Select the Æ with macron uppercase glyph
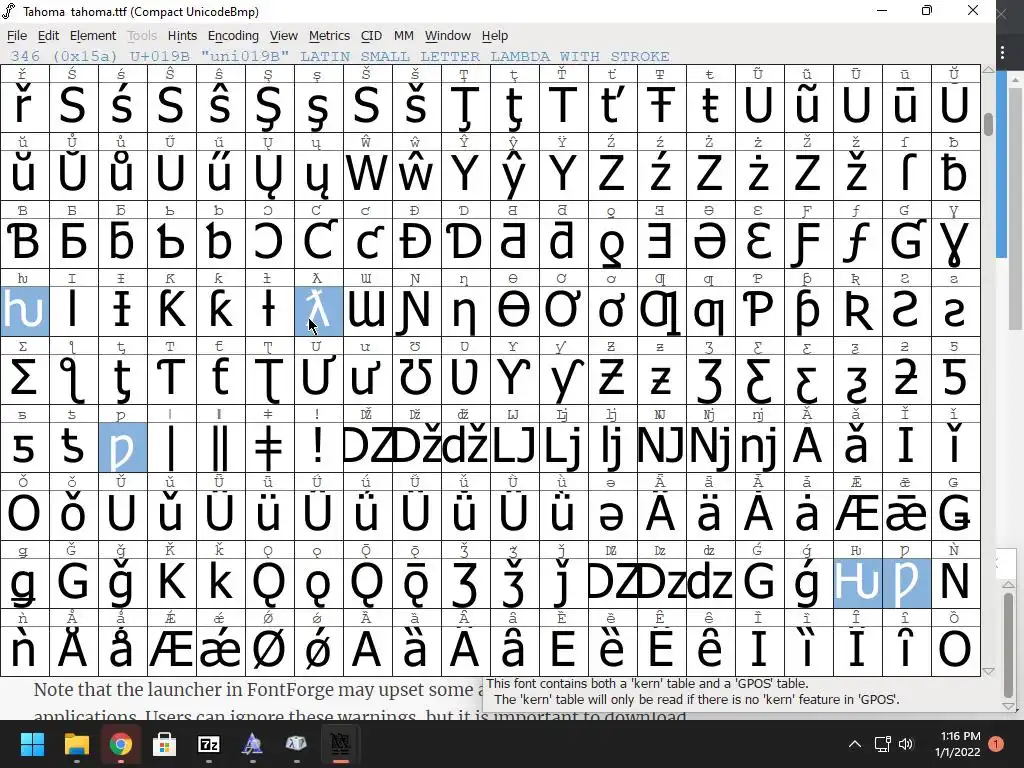Viewport: 1024px width, 768px height. click(x=857, y=515)
